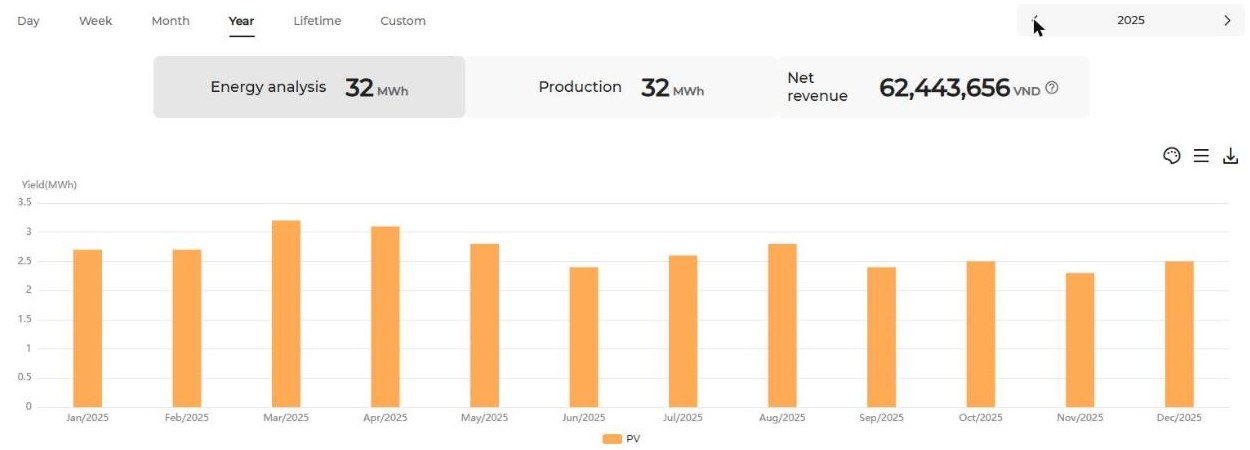
Task: Click the Dec/2025 bar
Action: (x=1180, y=334)
